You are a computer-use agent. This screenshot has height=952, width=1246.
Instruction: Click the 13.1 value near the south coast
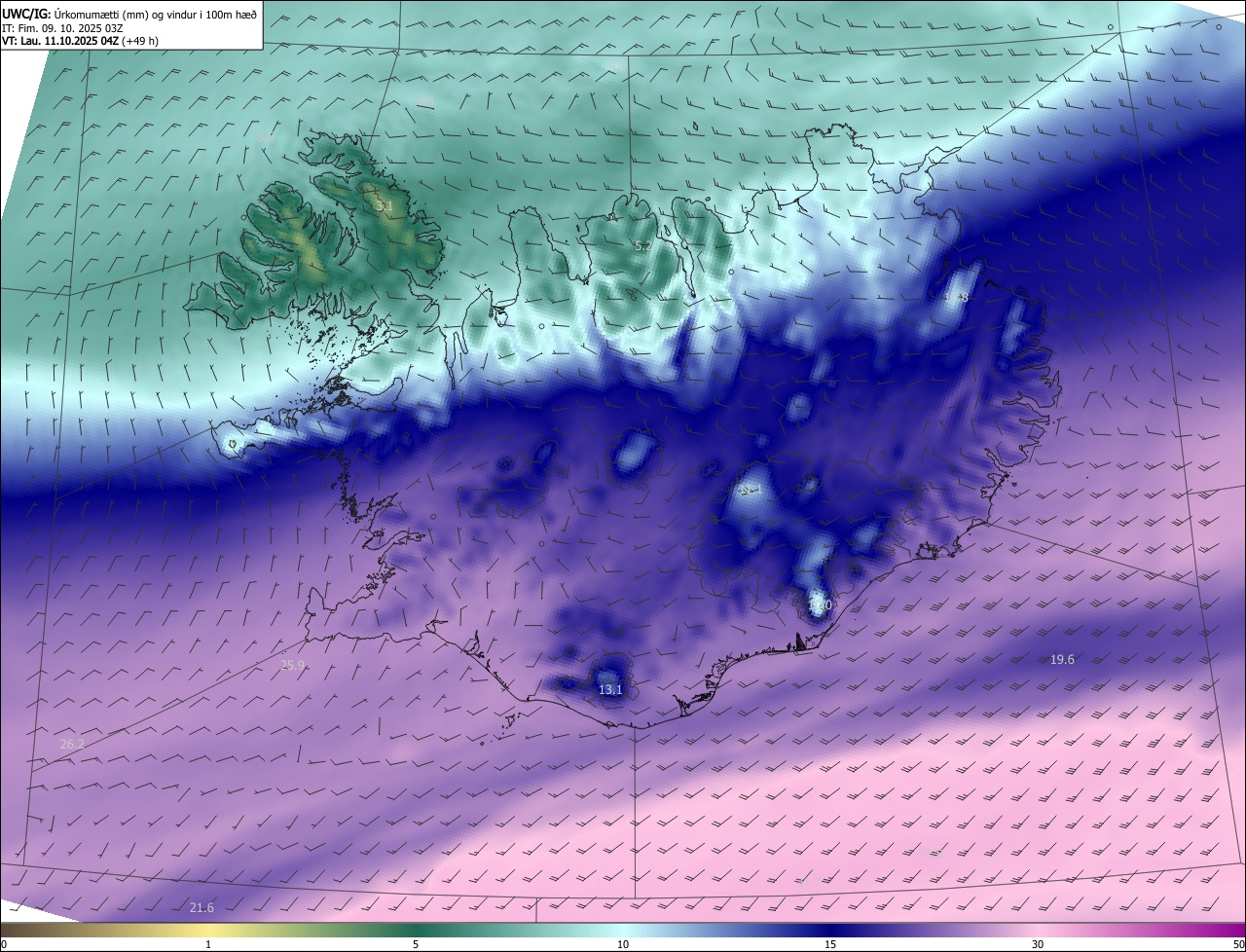click(x=609, y=690)
